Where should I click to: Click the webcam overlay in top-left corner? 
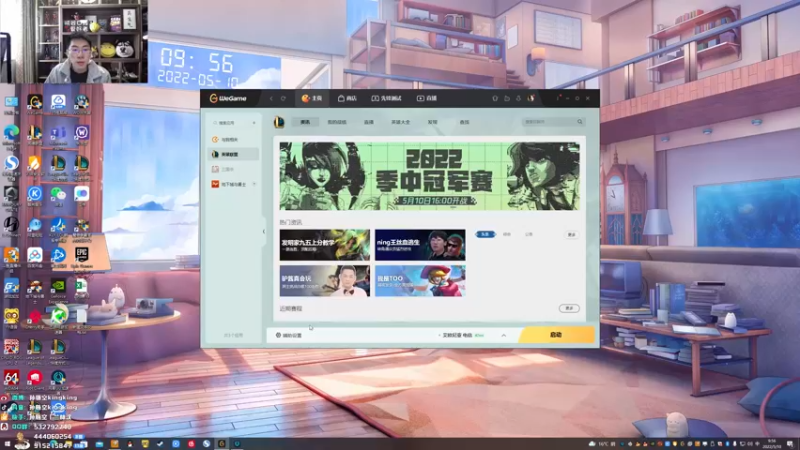[74, 41]
